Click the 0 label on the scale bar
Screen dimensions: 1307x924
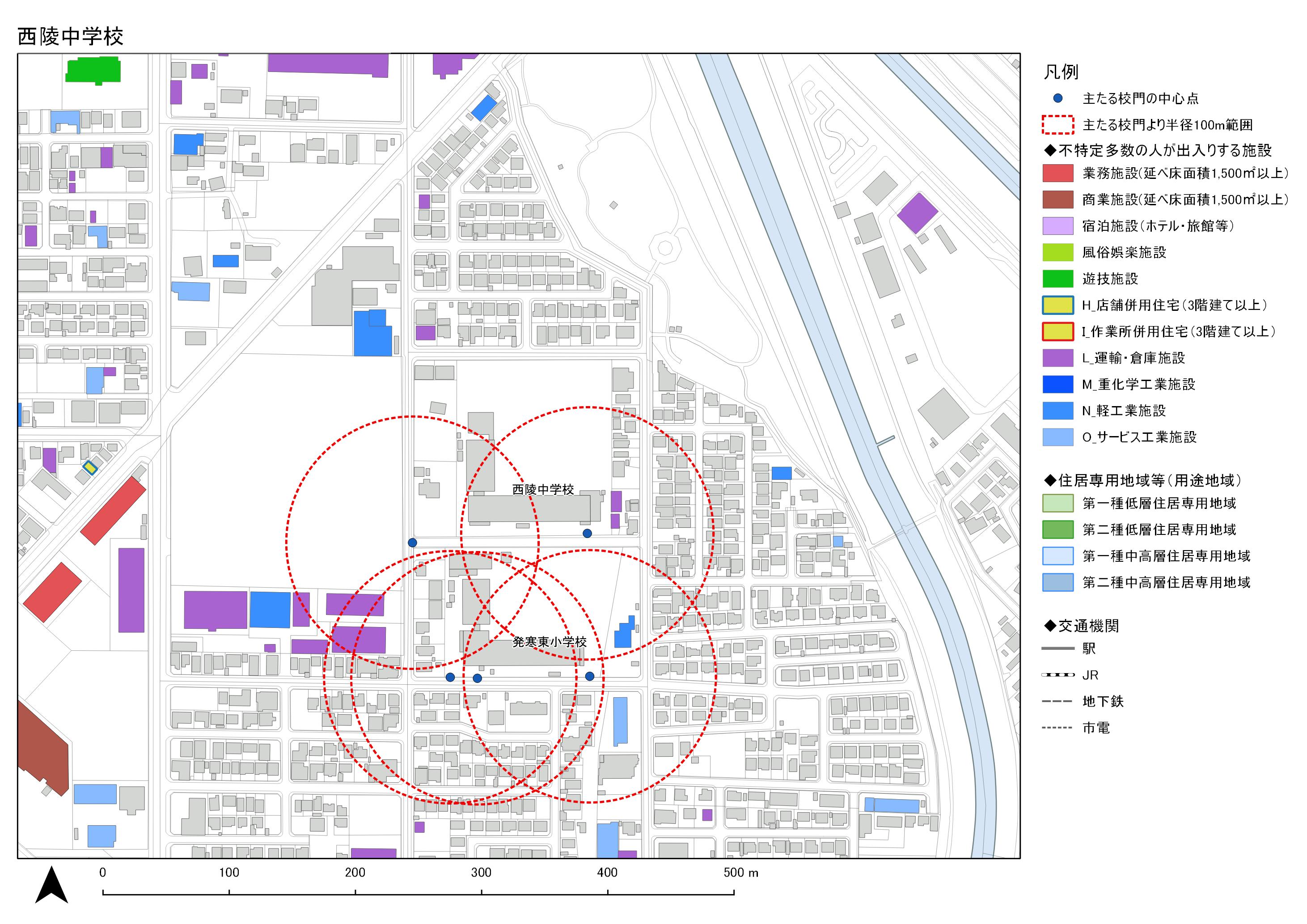click(102, 872)
